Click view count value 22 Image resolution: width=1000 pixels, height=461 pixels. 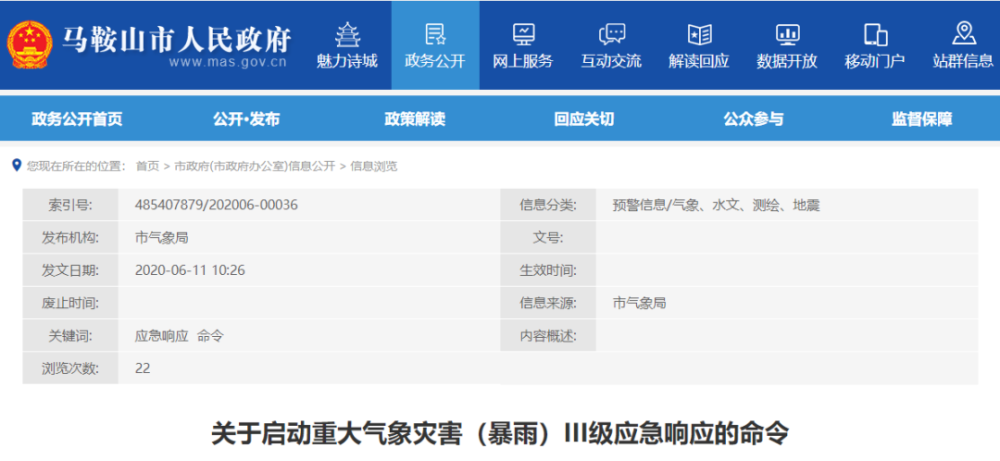pyautogui.click(x=143, y=368)
